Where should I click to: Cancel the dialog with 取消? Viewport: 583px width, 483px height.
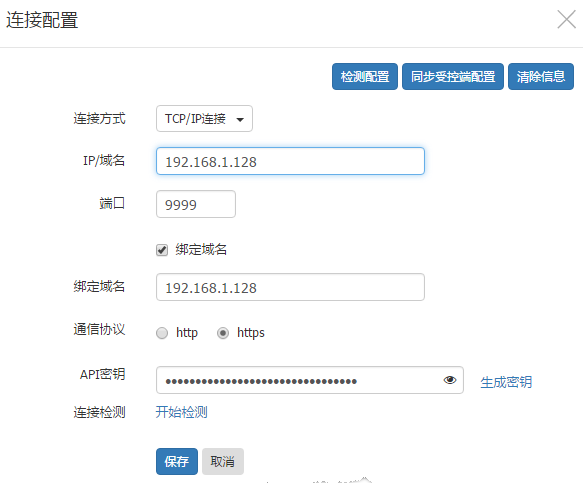click(x=223, y=461)
